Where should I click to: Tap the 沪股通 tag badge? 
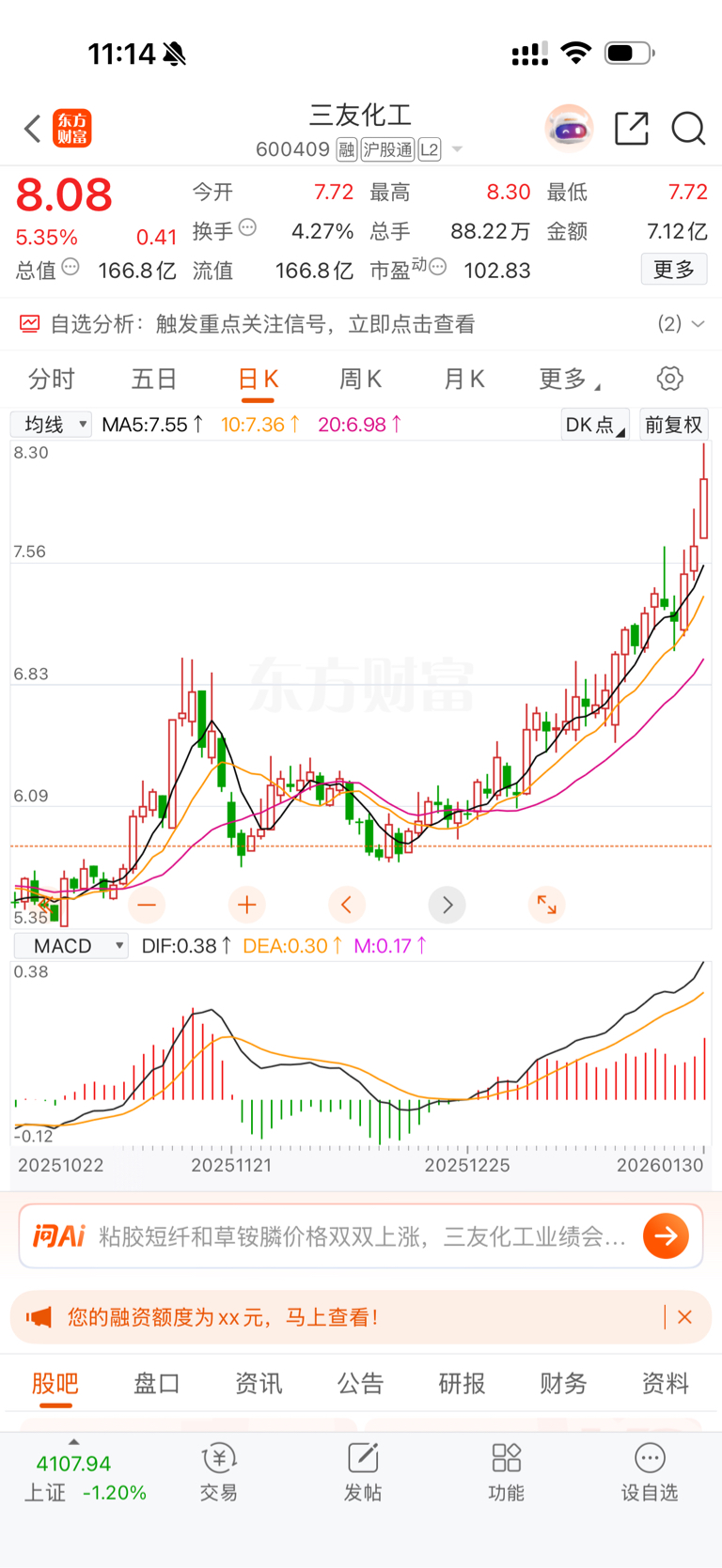[387, 149]
